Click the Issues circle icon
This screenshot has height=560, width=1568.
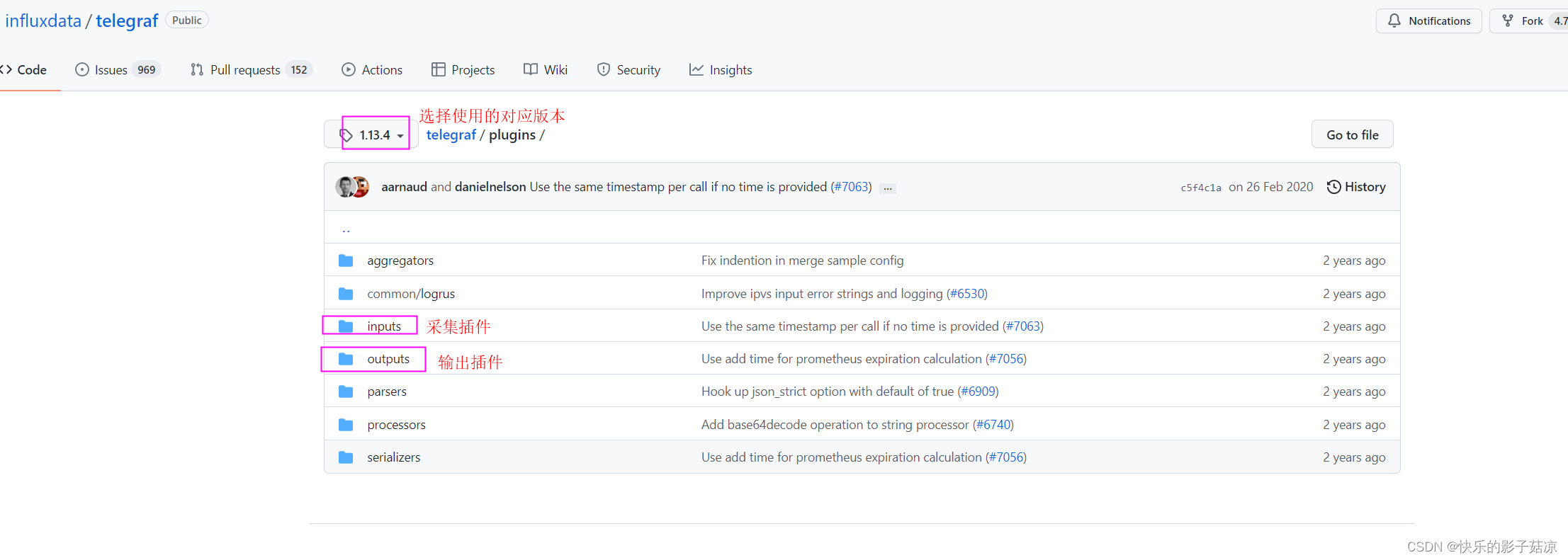pos(82,69)
